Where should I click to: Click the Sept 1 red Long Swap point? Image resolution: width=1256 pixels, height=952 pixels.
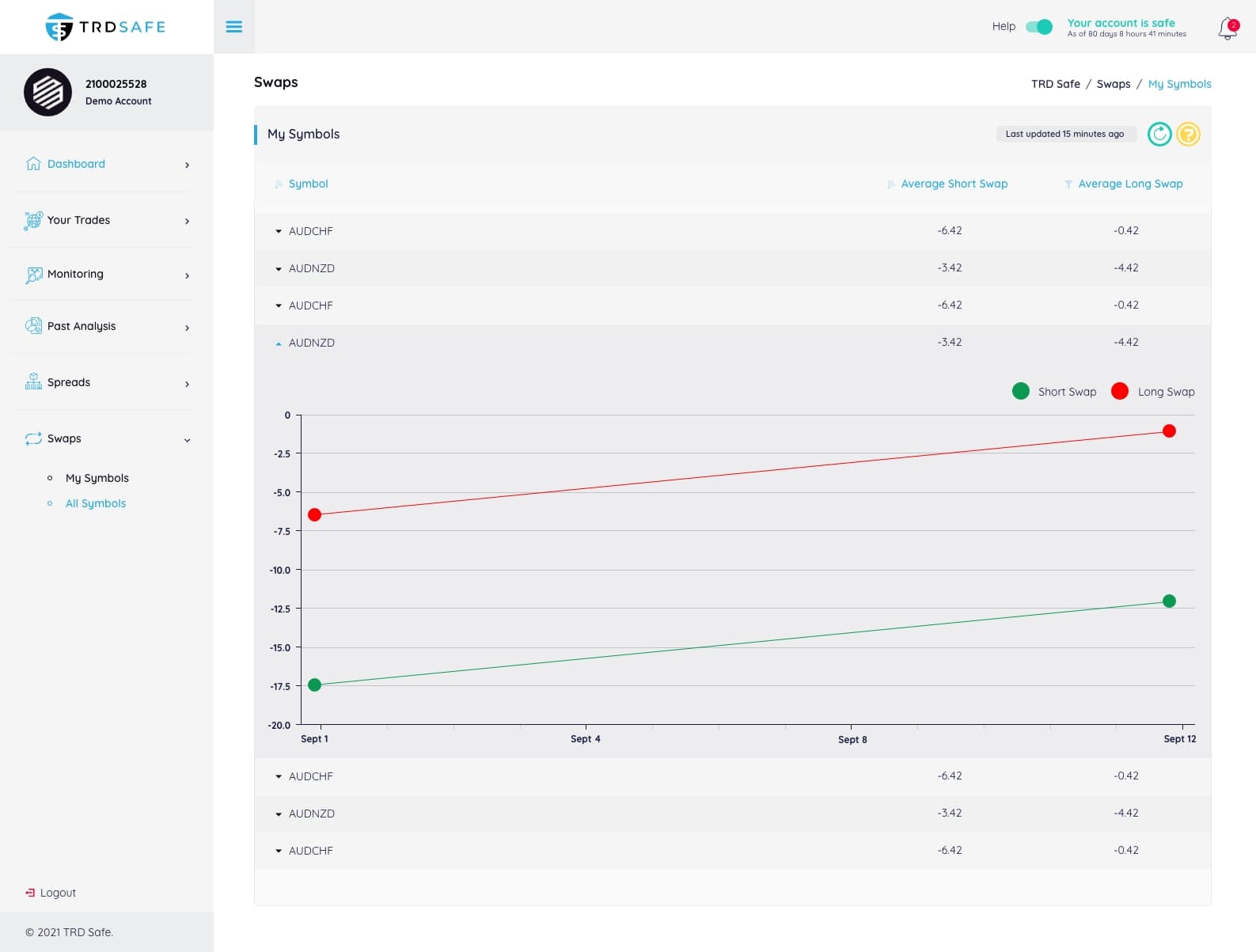tap(314, 514)
